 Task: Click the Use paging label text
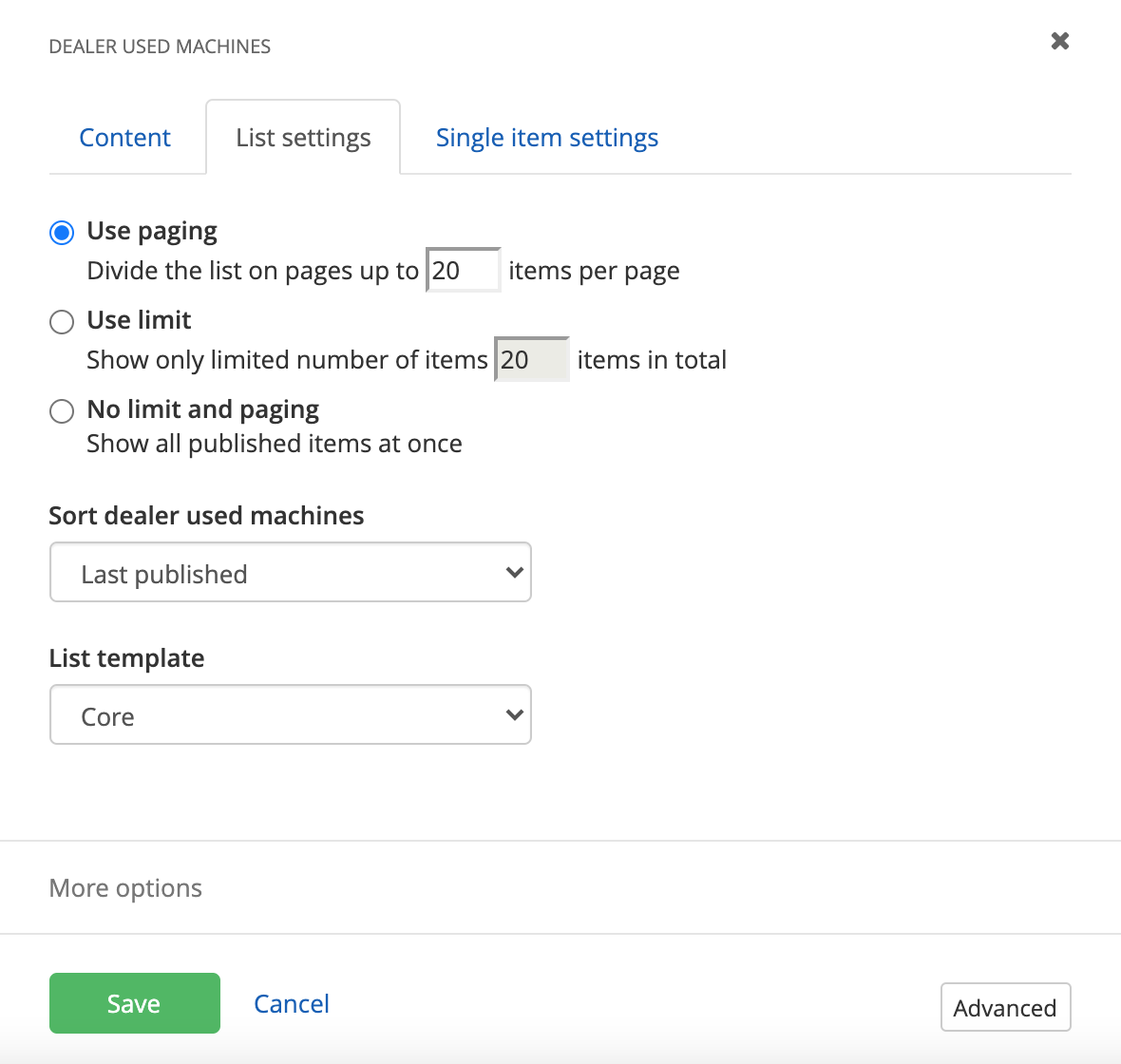click(x=152, y=231)
